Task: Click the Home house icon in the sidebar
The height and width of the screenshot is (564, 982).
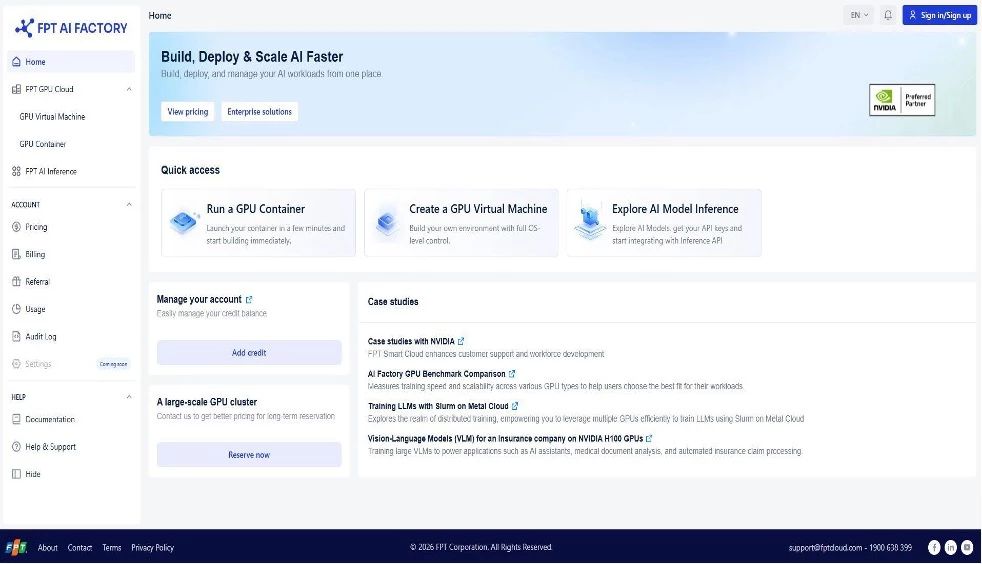Action: pyautogui.click(x=16, y=62)
